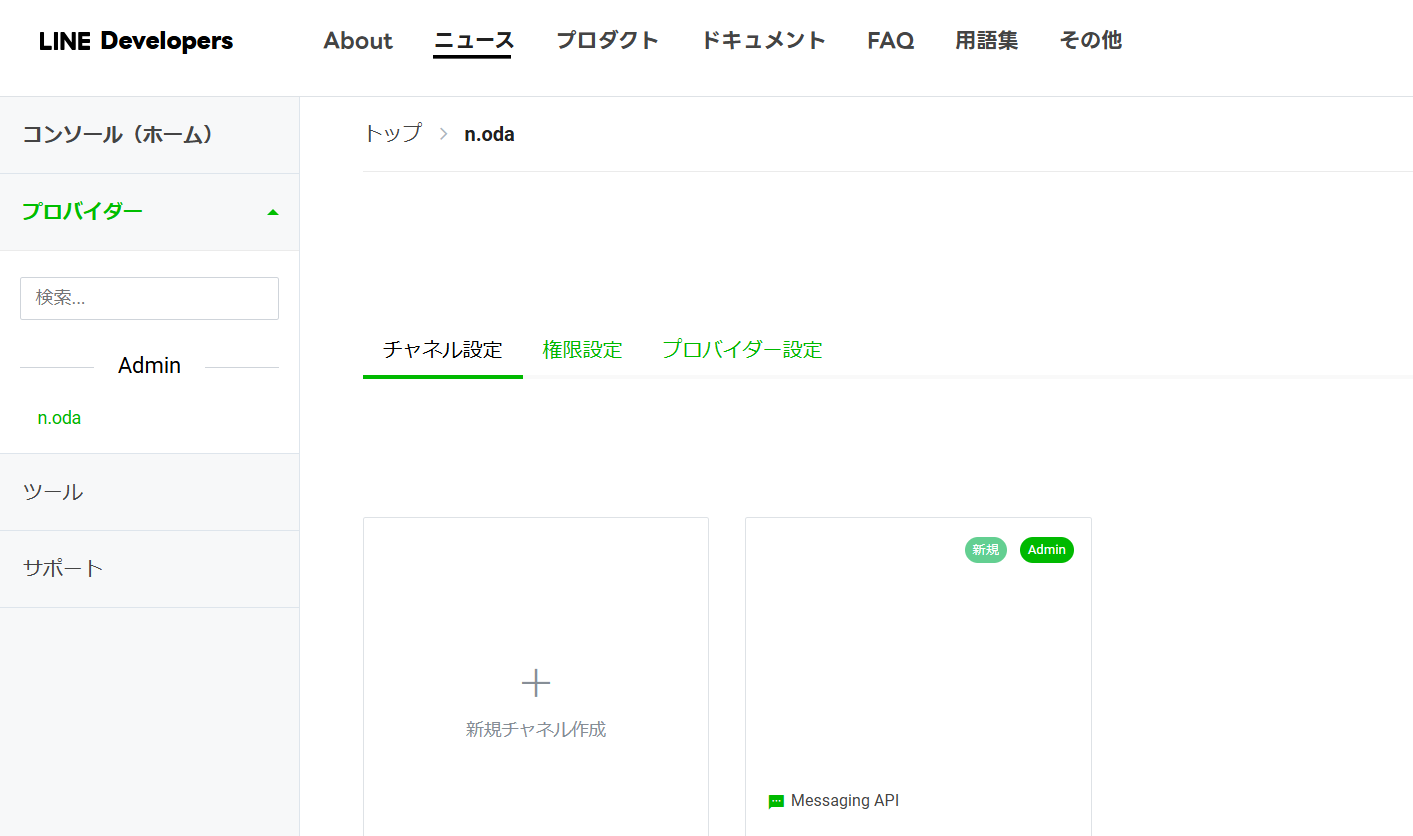Click the 新規チャネル作成 label
Screen dimensions: 1413x836
pos(536,729)
